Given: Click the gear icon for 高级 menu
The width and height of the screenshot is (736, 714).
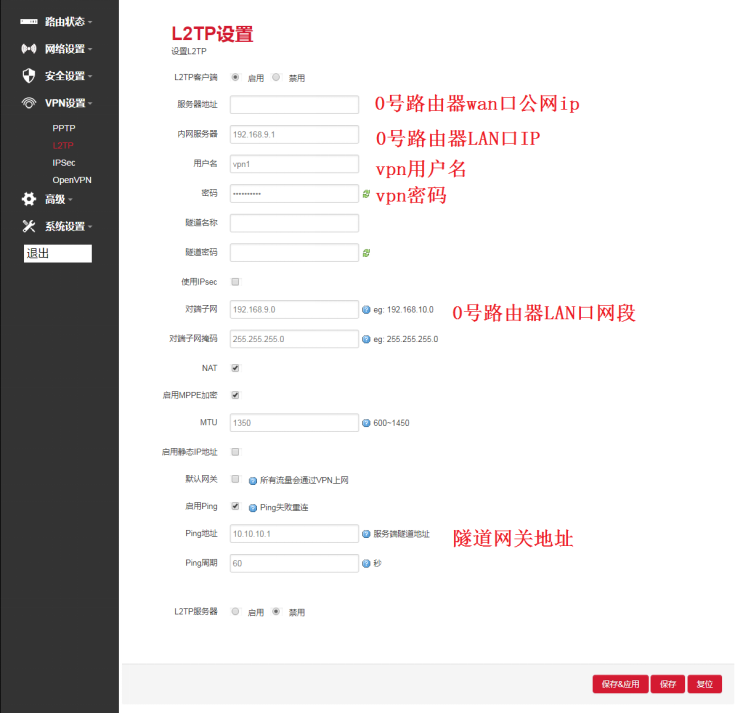Looking at the screenshot, I should (29, 199).
